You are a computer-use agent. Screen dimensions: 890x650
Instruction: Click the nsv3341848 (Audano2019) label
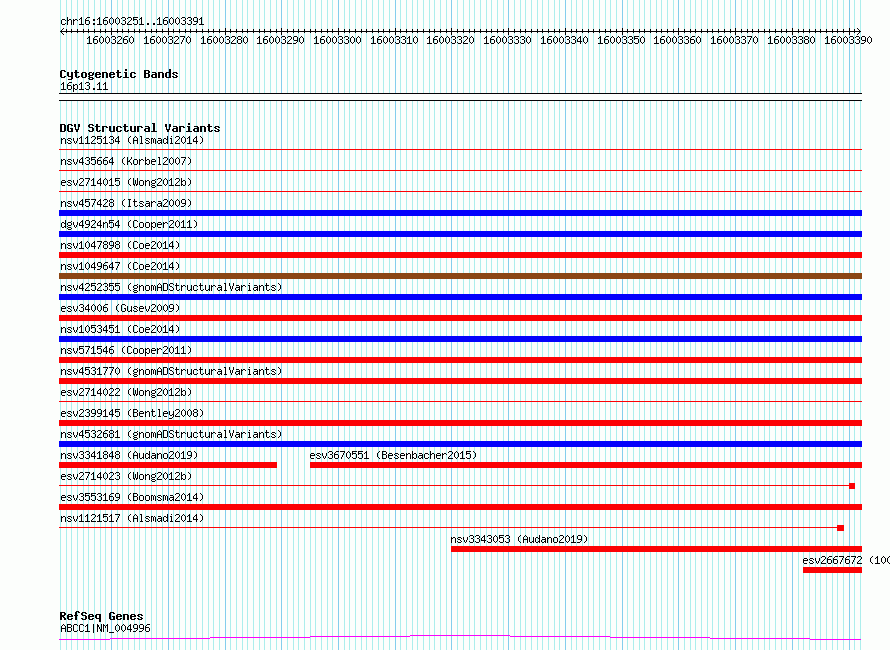pos(129,455)
